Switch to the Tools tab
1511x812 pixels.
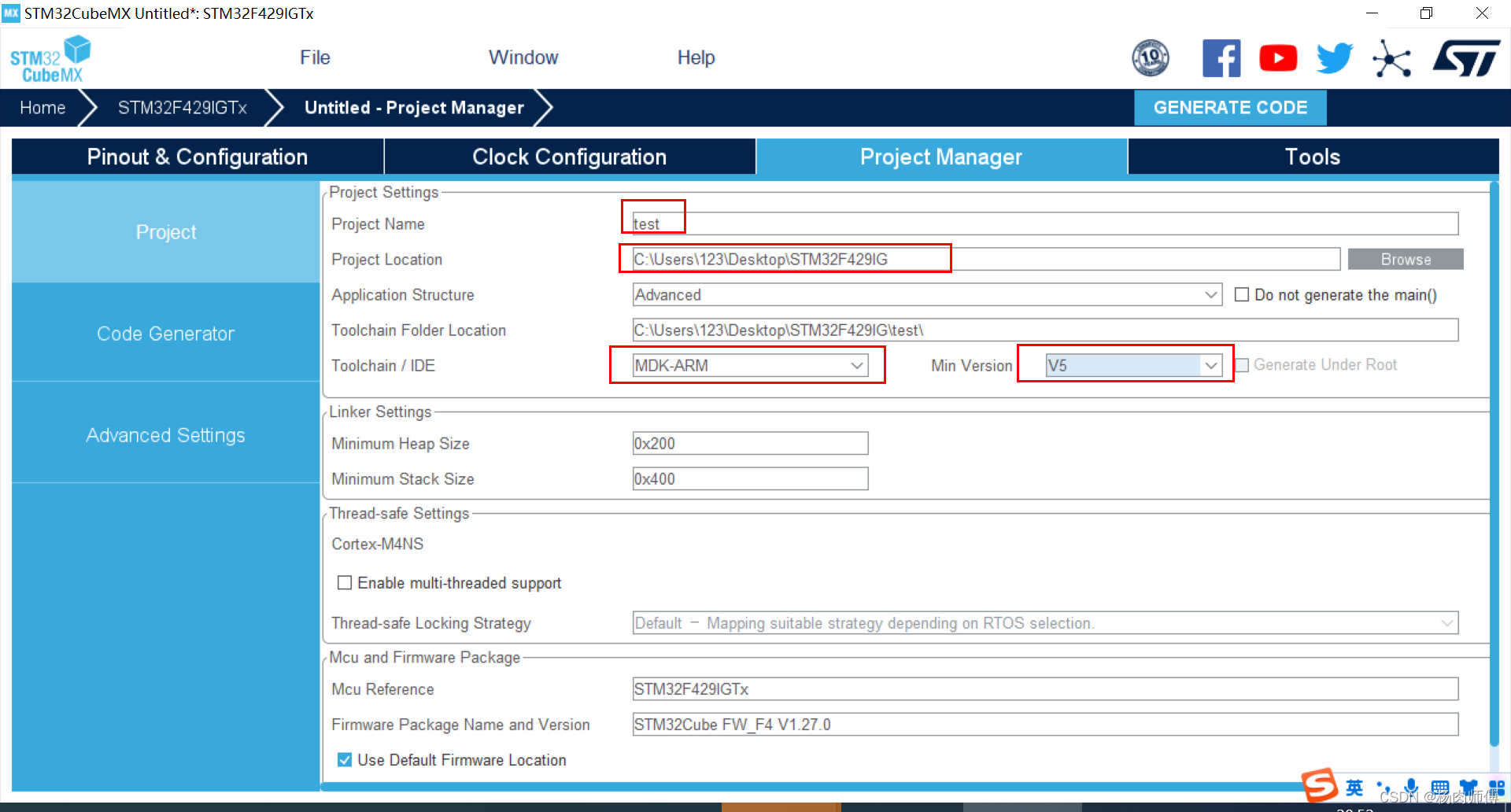(x=1313, y=157)
